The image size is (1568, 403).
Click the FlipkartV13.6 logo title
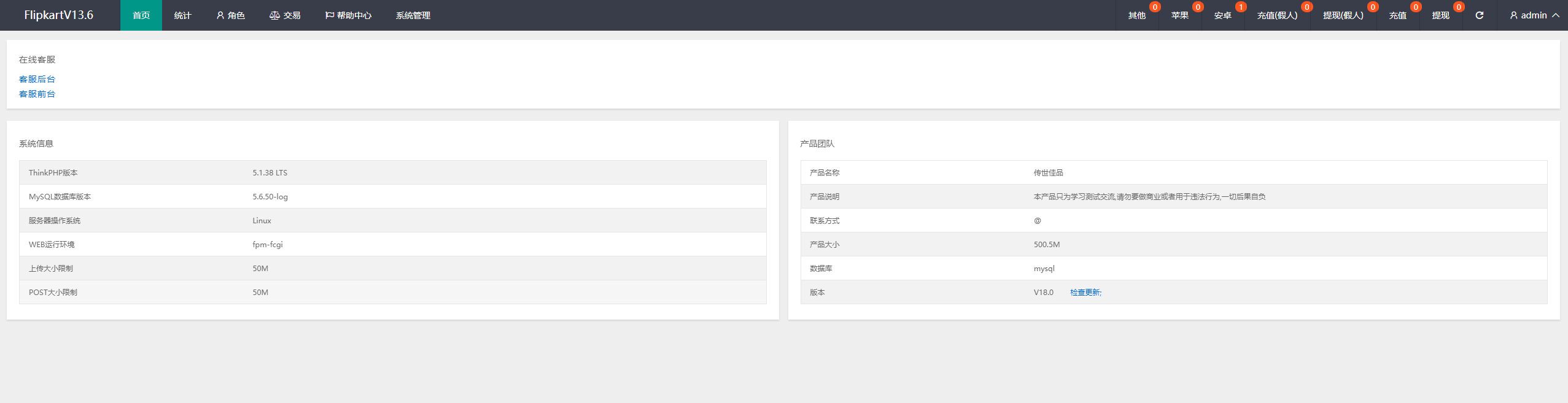59,15
